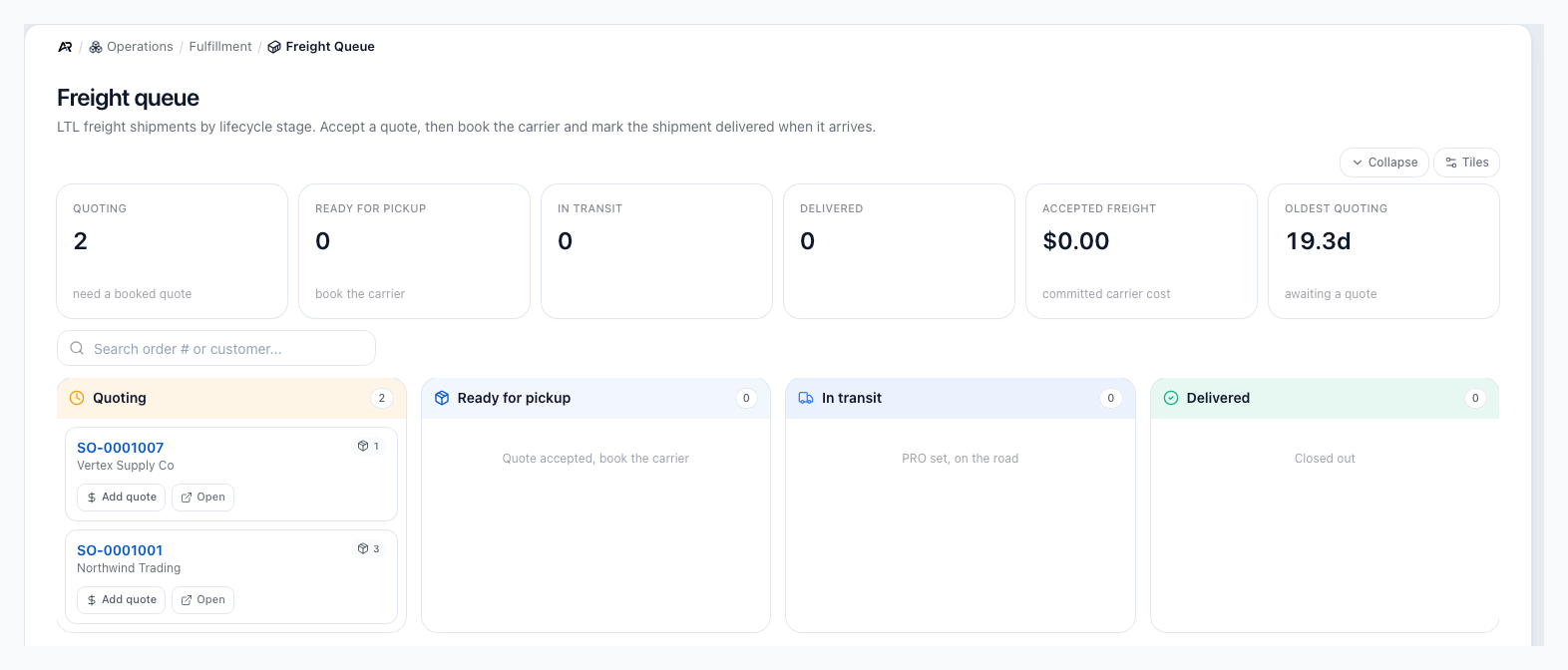The height and width of the screenshot is (670, 1568).
Task: Click the app logo in breadcrumb
Action: point(65,47)
